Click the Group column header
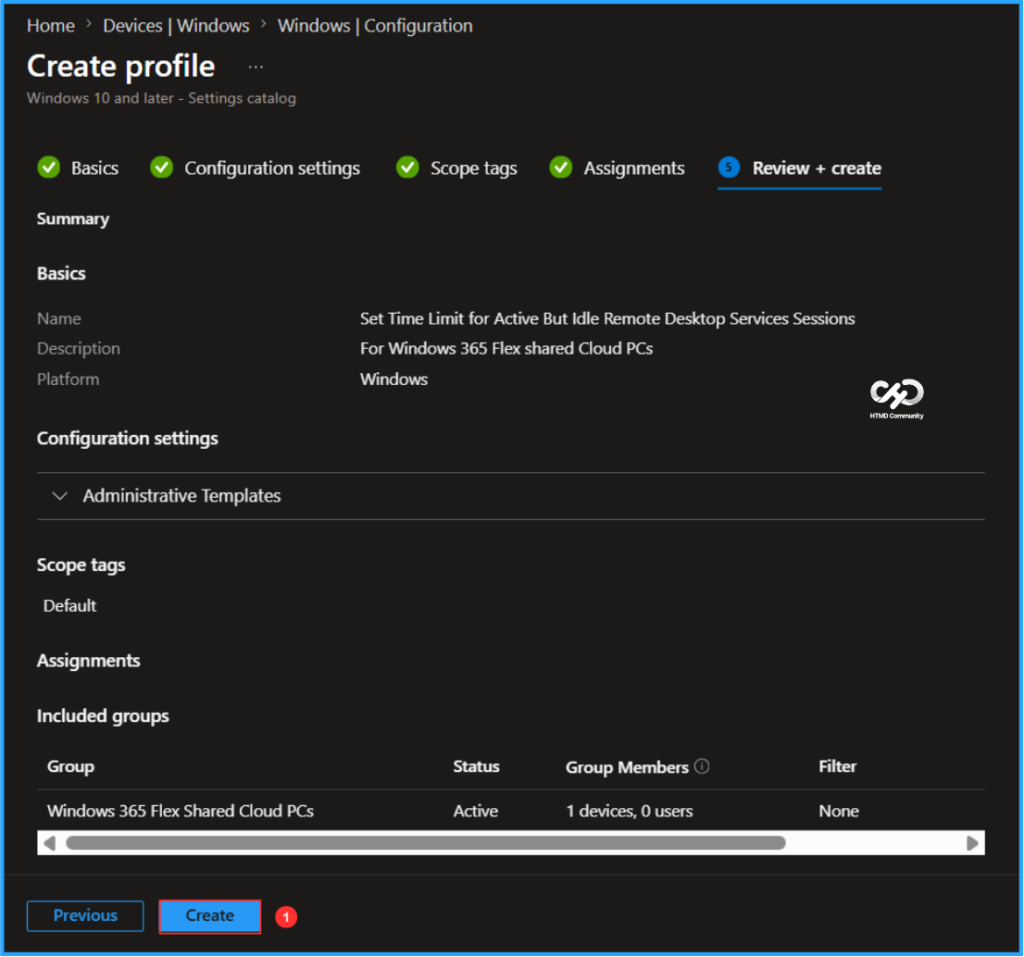Image resolution: width=1024 pixels, height=957 pixels. (71, 766)
